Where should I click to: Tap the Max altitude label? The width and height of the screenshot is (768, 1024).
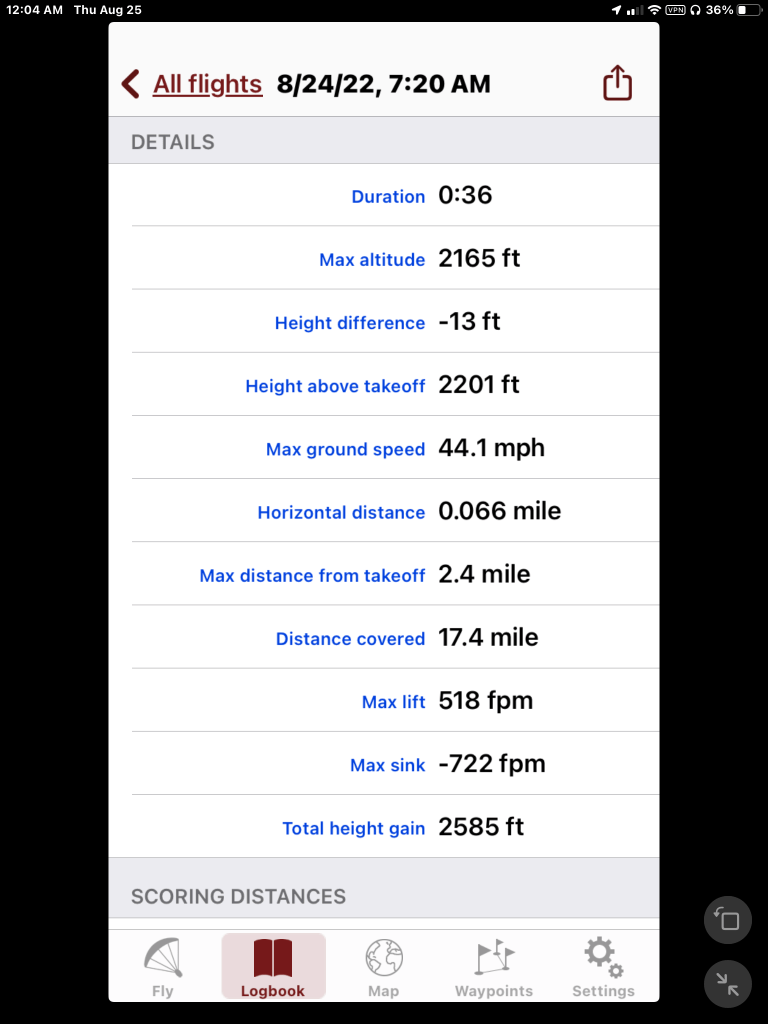372,260
